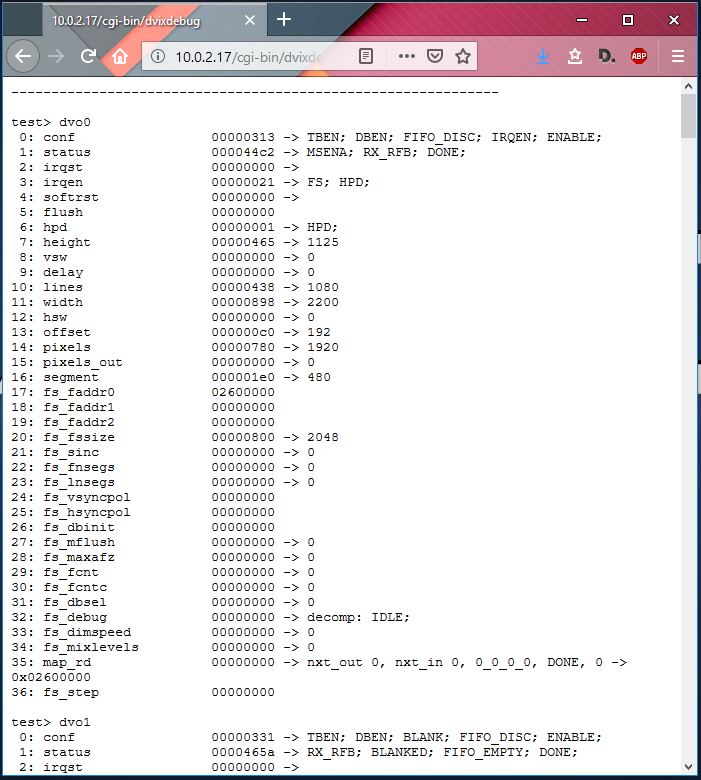The image size is (701, 780).
Task: Save page to Pocket
Action: pyautogui.click(x=435, y=56)
